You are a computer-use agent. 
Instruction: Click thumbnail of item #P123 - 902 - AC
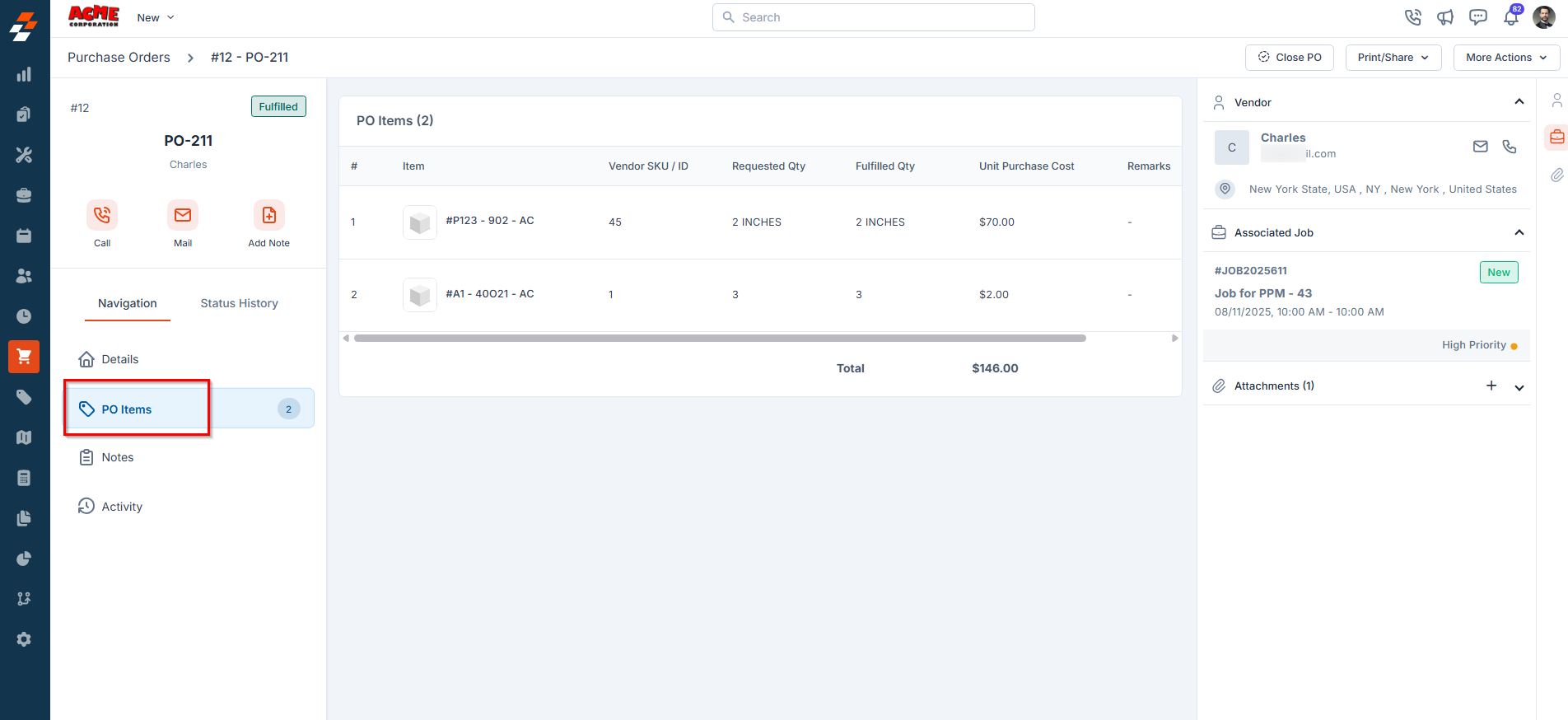420,222
